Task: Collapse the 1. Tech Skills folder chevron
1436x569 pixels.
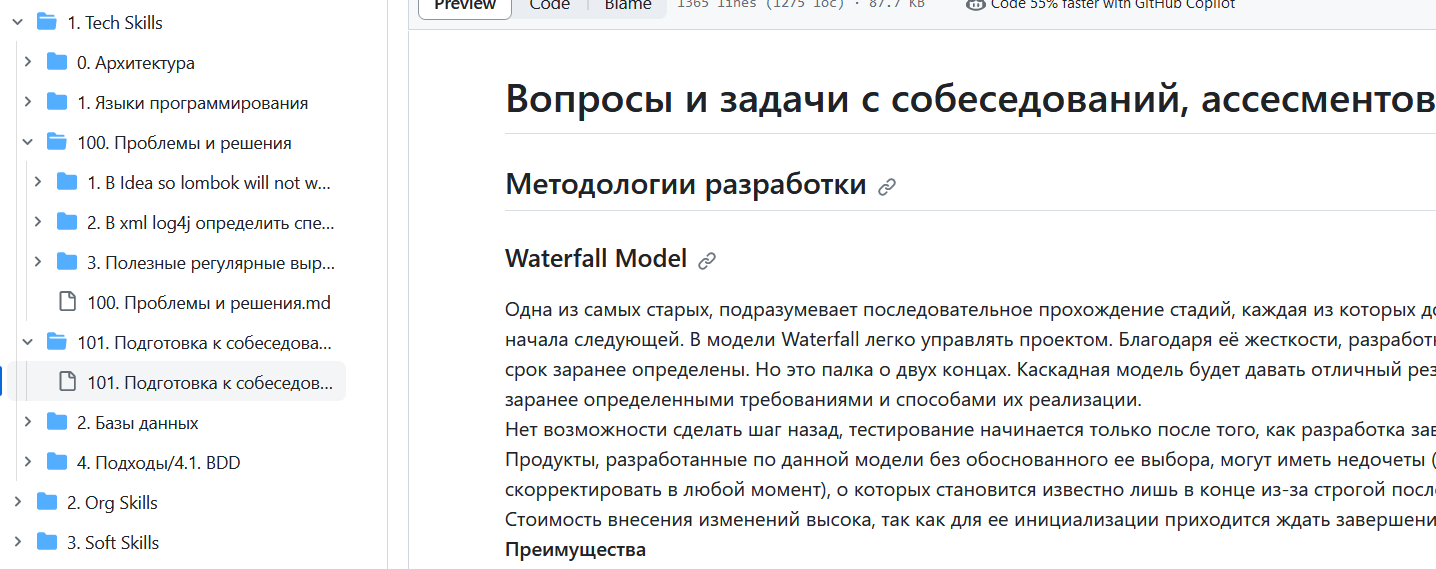Action: coord(17,22)
